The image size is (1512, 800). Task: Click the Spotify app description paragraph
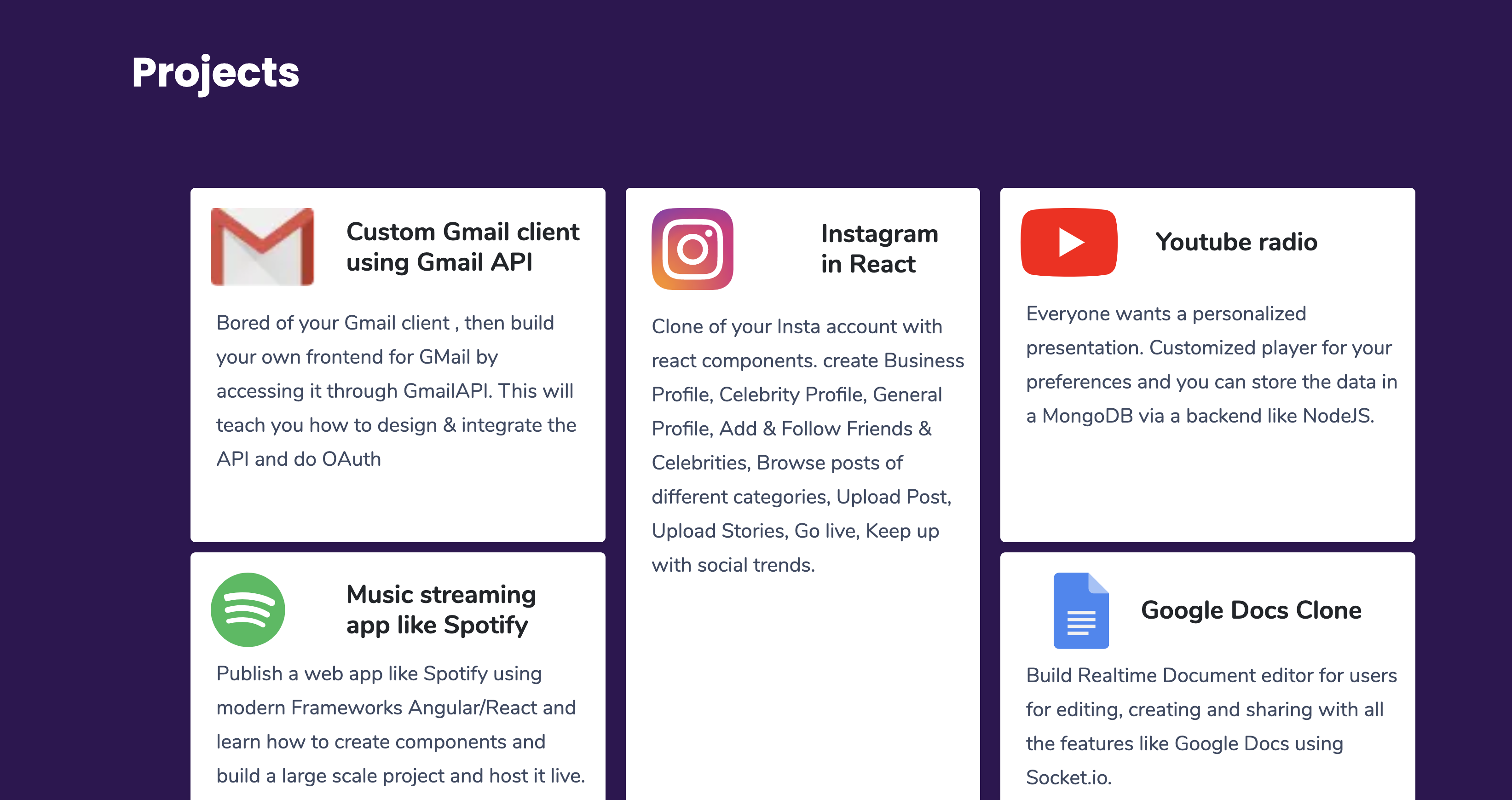click(400, 724)
